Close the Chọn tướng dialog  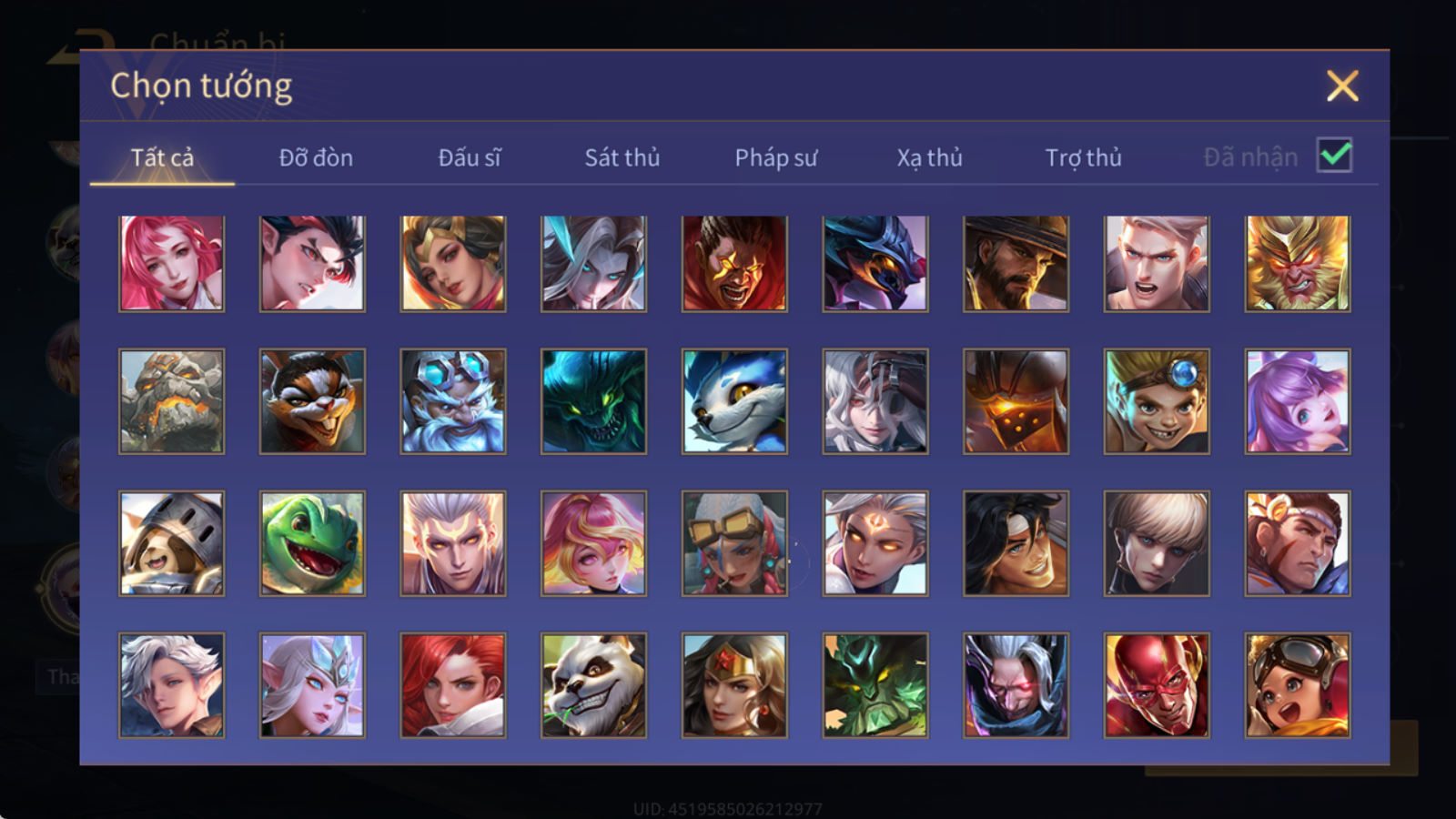[x=1342, y=86]
